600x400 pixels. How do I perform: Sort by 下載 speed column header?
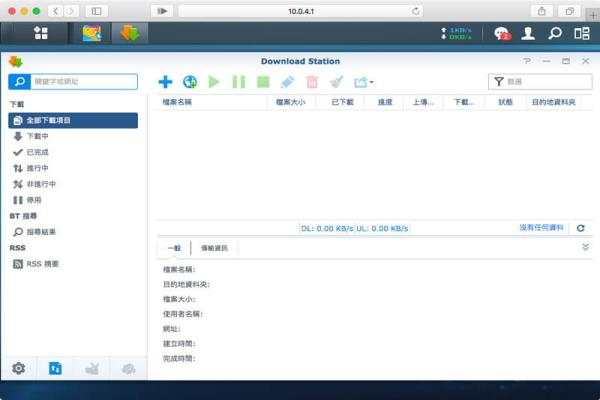(x=464, y=102)
